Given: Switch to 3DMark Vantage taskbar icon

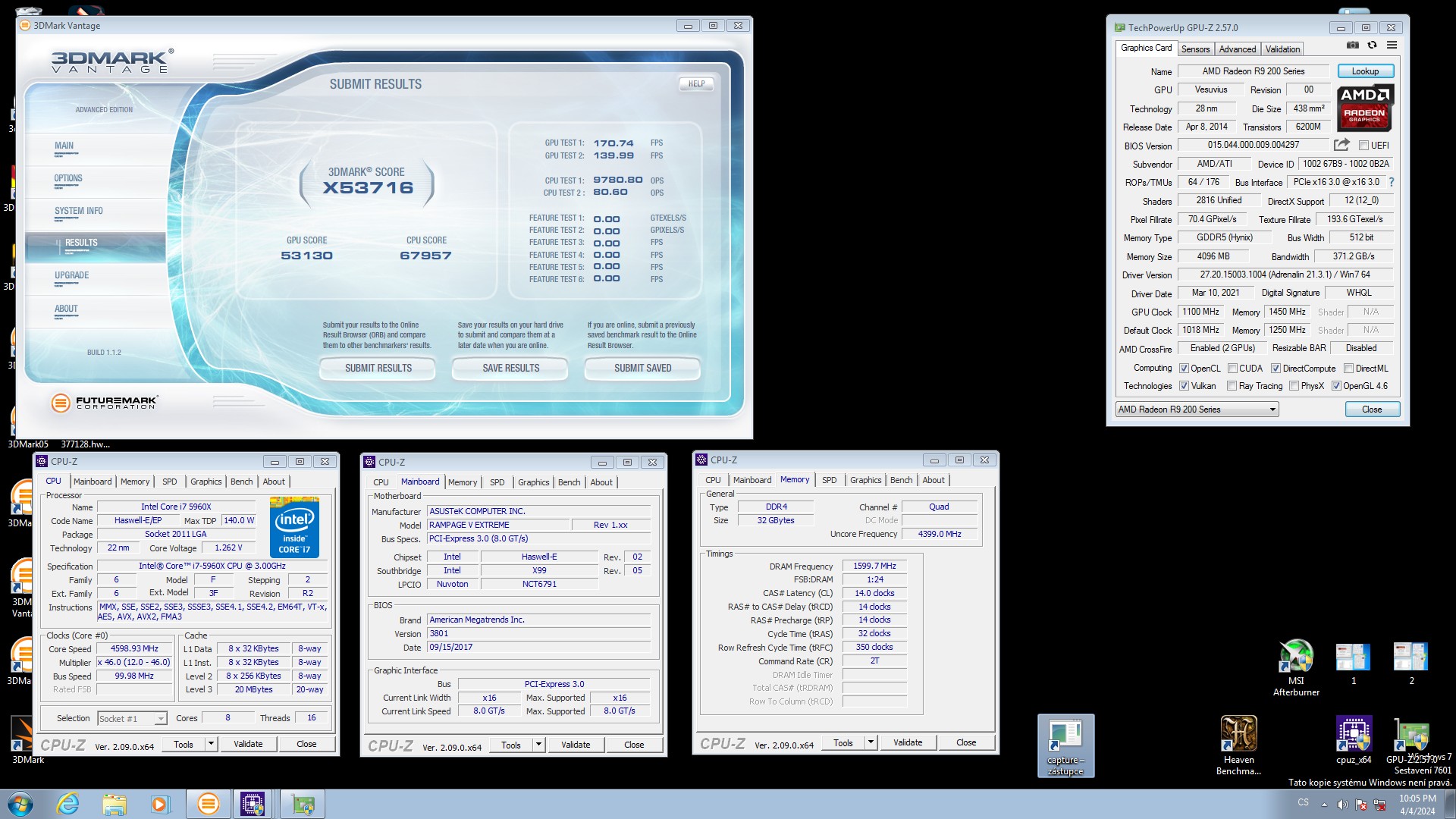Looking at the screenshot, I should (x=208, y=804).
